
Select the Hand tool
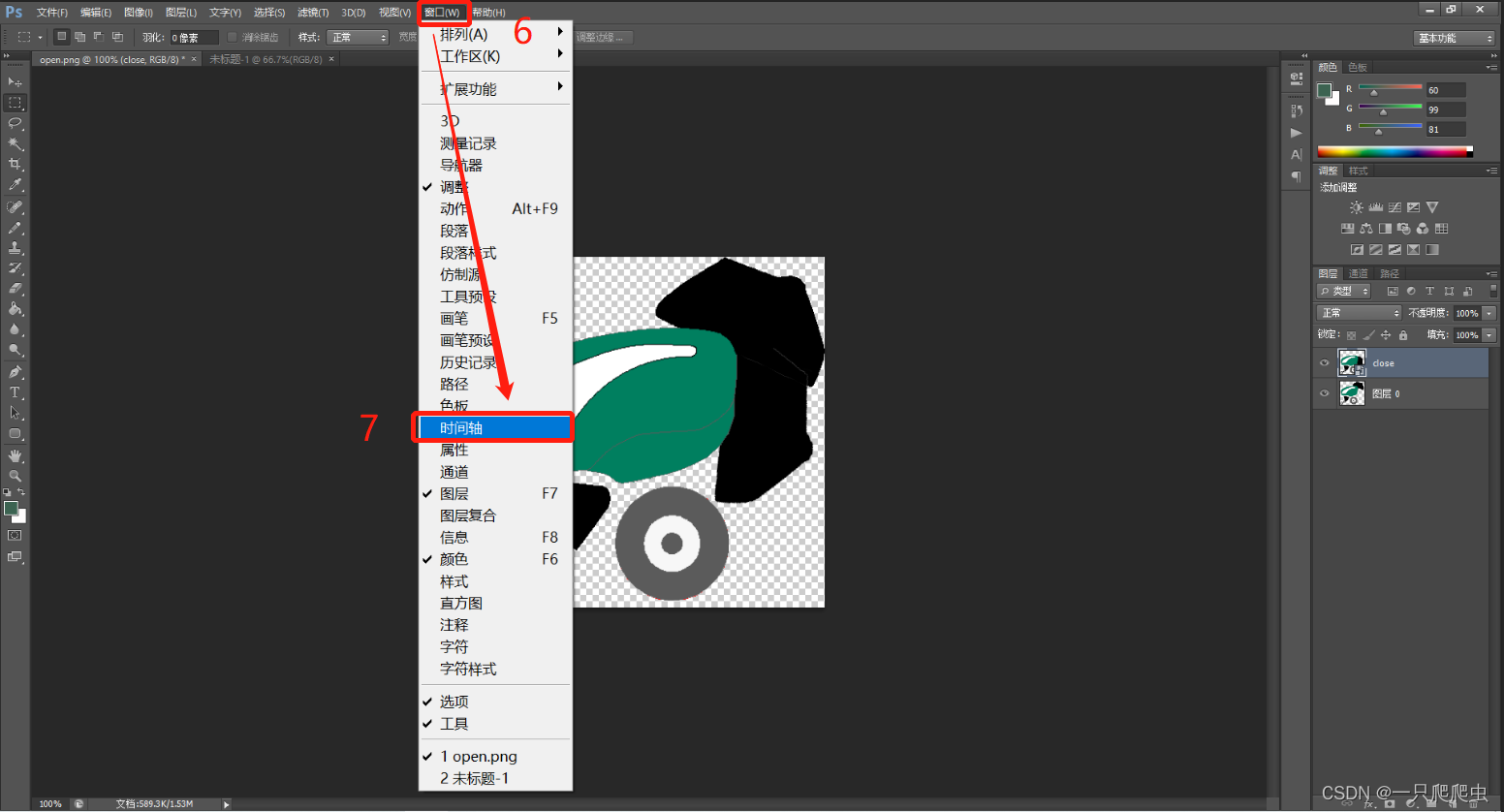(x=15, y=455)
